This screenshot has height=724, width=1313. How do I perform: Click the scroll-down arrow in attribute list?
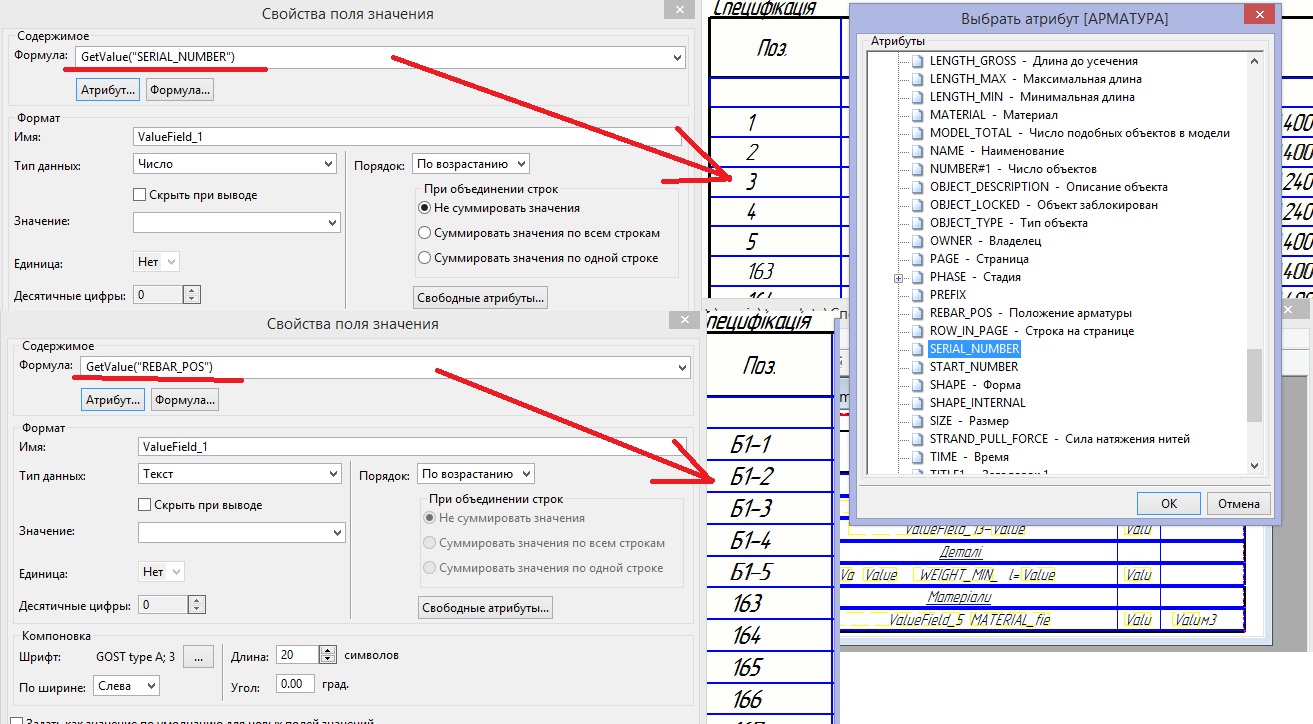coord(1256,465)
